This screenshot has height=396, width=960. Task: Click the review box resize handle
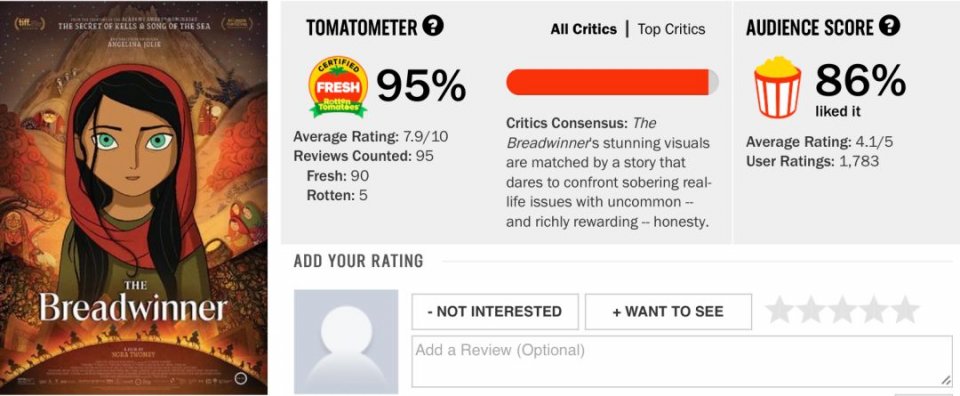point(945,381)
